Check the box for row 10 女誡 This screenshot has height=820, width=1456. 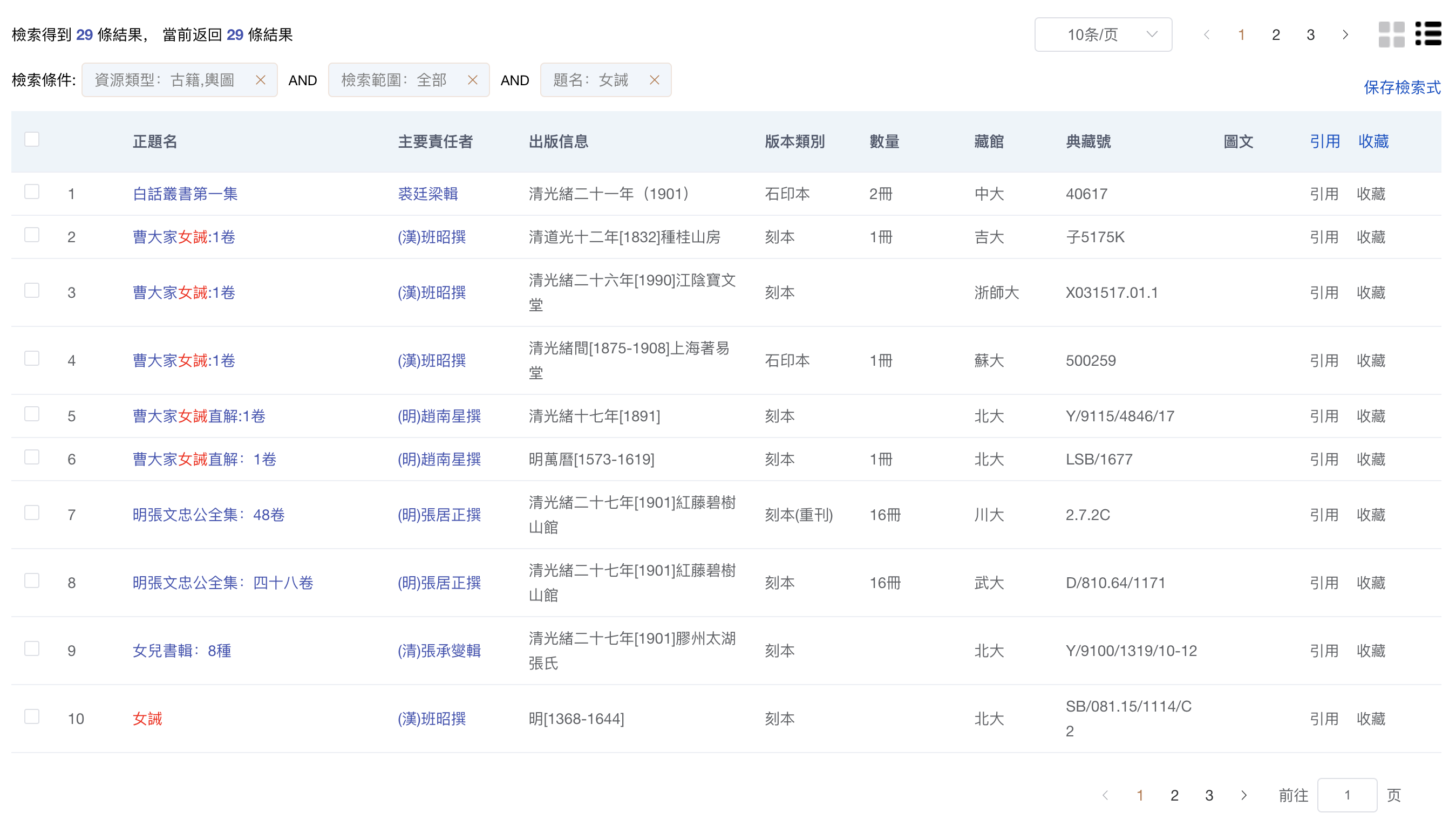point(32,716)
